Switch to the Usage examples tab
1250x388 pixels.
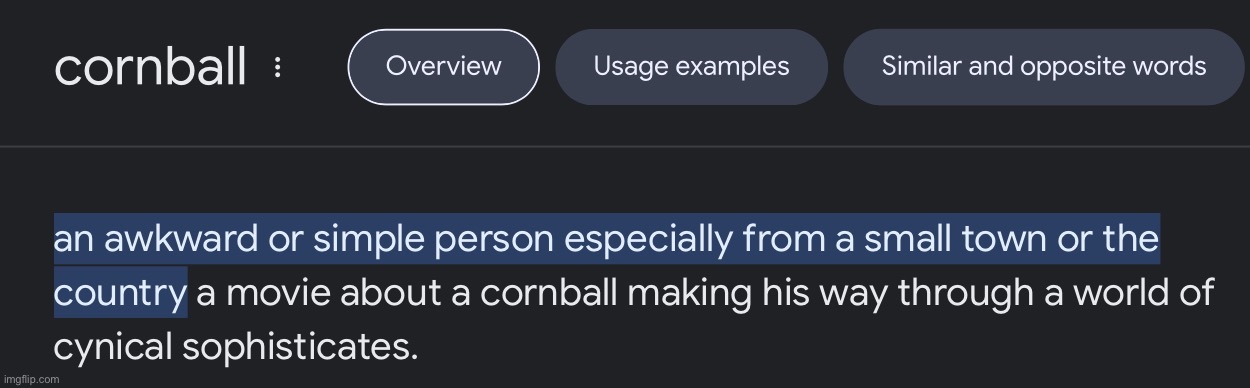tap(691, 67)
